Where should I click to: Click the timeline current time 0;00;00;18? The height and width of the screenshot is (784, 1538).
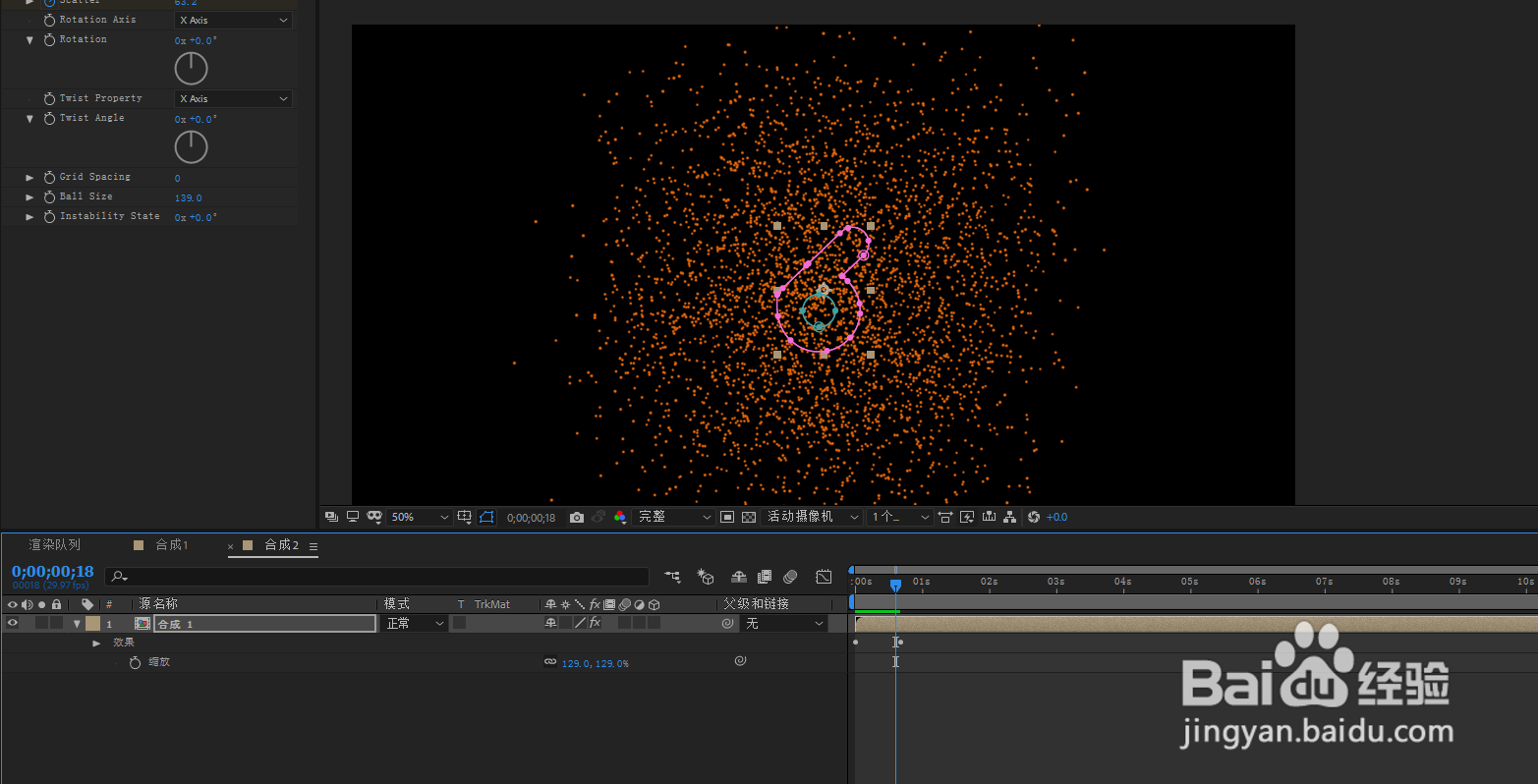53,572
